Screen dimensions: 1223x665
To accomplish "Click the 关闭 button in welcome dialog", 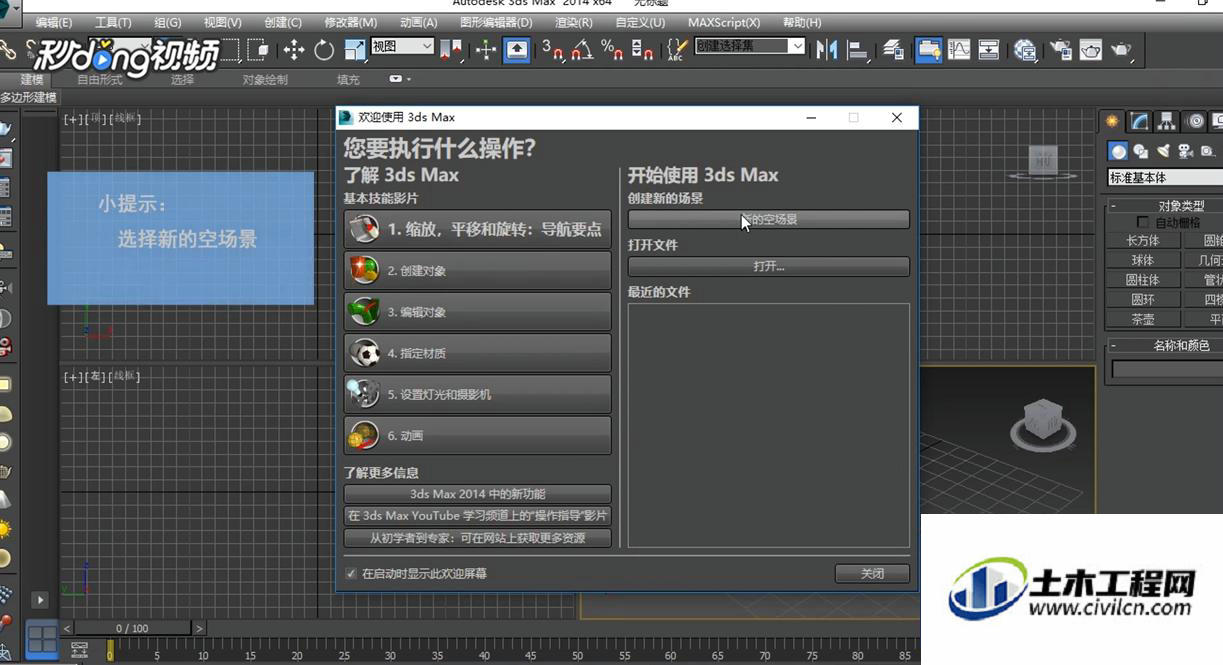I will (x=872, y=574).
